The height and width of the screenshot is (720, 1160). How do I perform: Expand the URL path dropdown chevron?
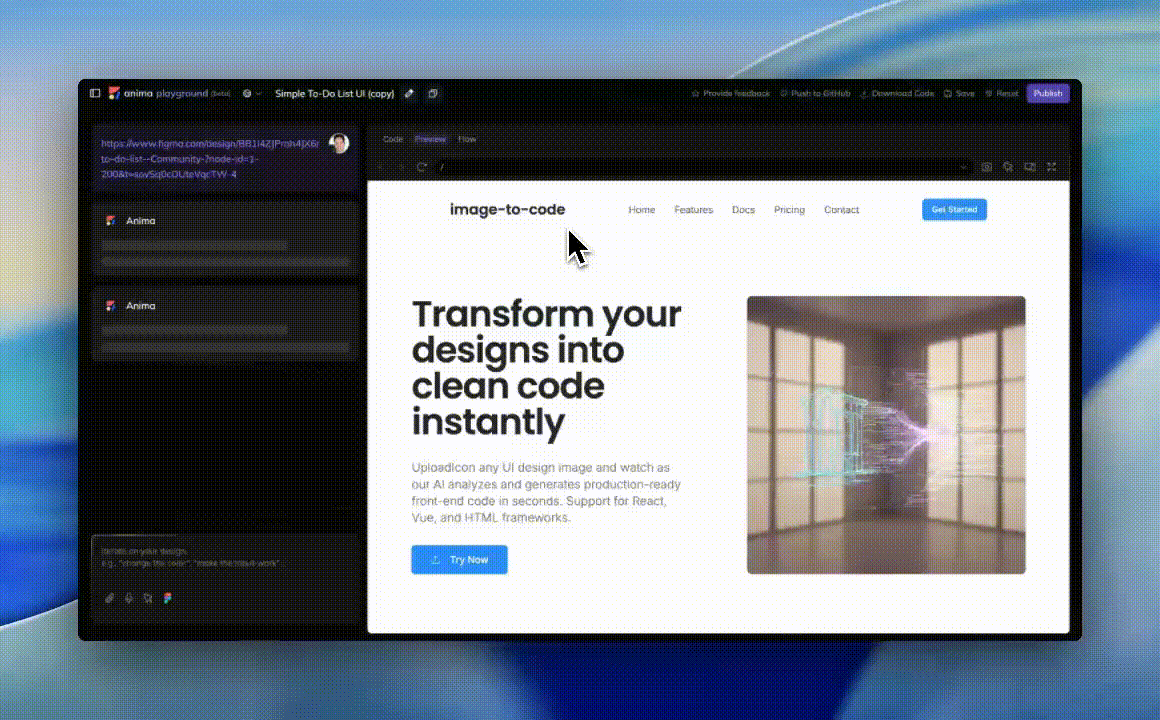[963, 167]
